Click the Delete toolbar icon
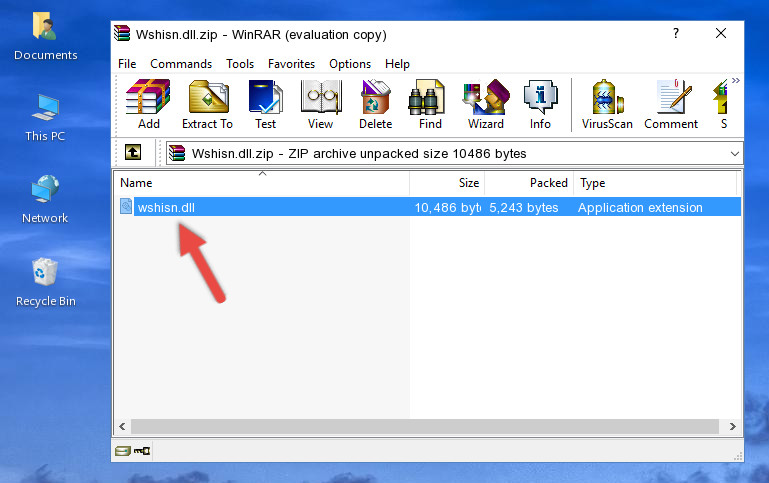The image size is (769, 483). pyautogui.click(x=375, y=104)
